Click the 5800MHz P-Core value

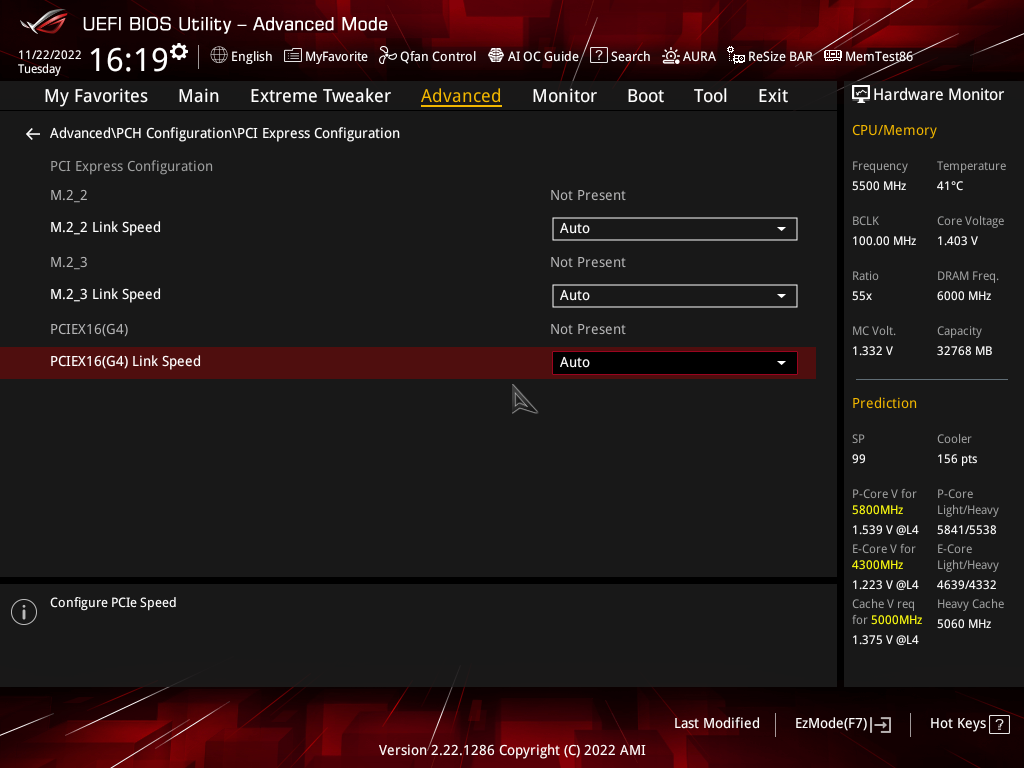click(877, 510)
